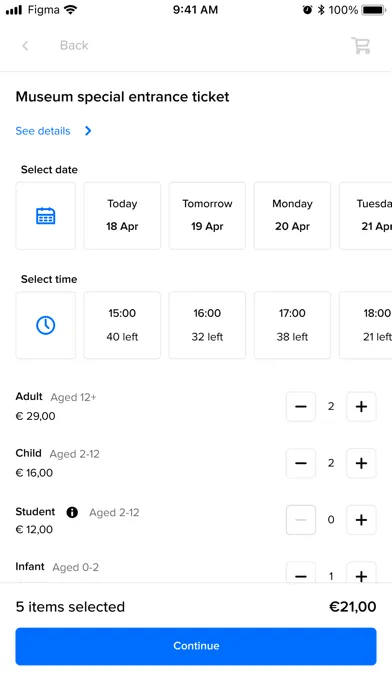This screenshot has height=696, width=392.
Task: Choose the 17:00 time slot
Action: [292, 325]
